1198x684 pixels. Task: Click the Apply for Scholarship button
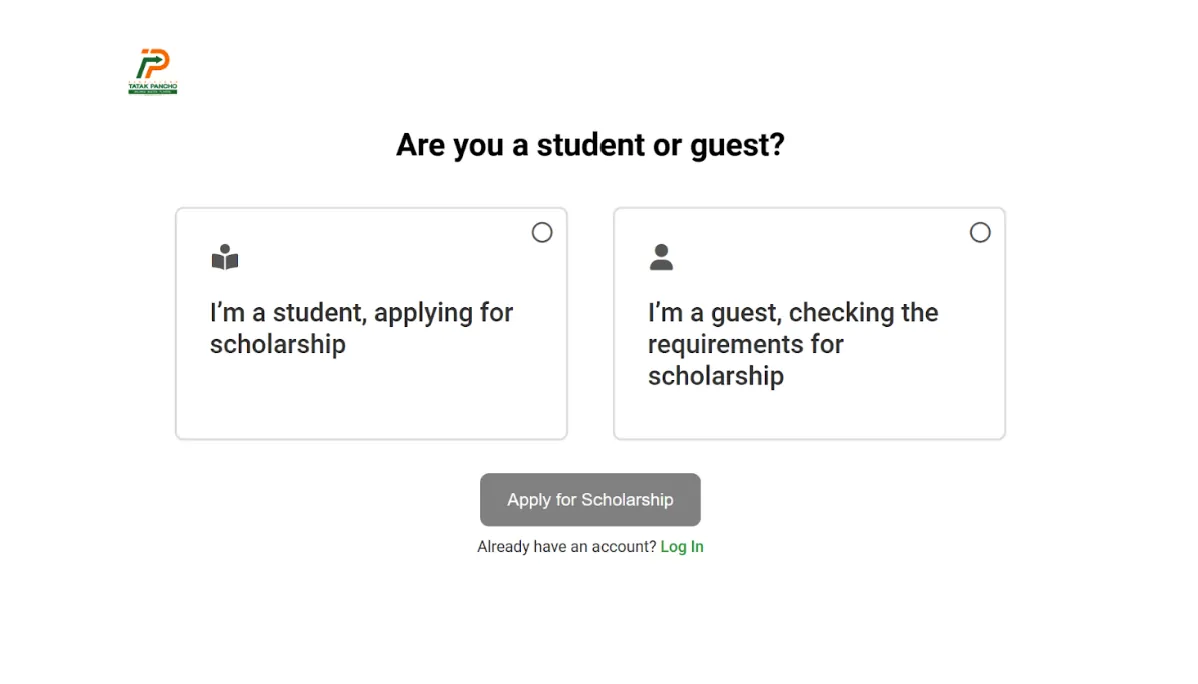(590, 500)
